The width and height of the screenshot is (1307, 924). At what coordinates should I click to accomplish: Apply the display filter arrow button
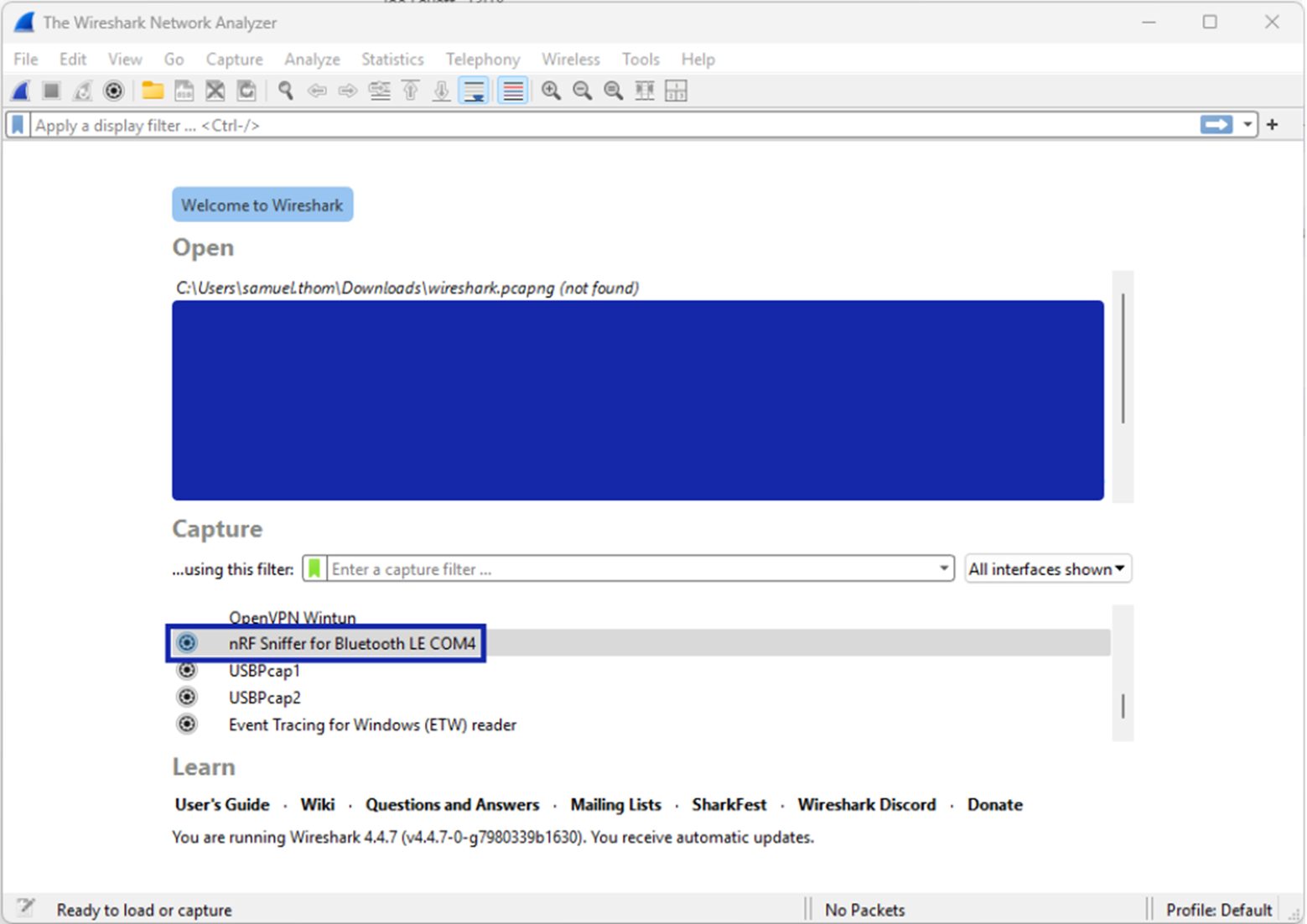pos(1216,125)
